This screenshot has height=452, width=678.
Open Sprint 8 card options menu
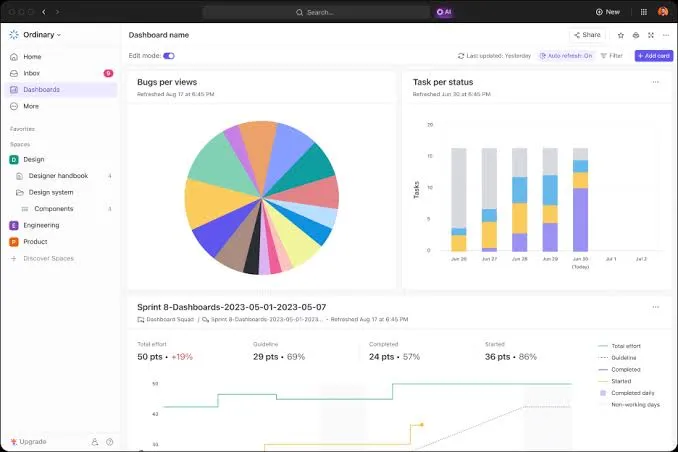pyautogui.click(x=656, y=307)
